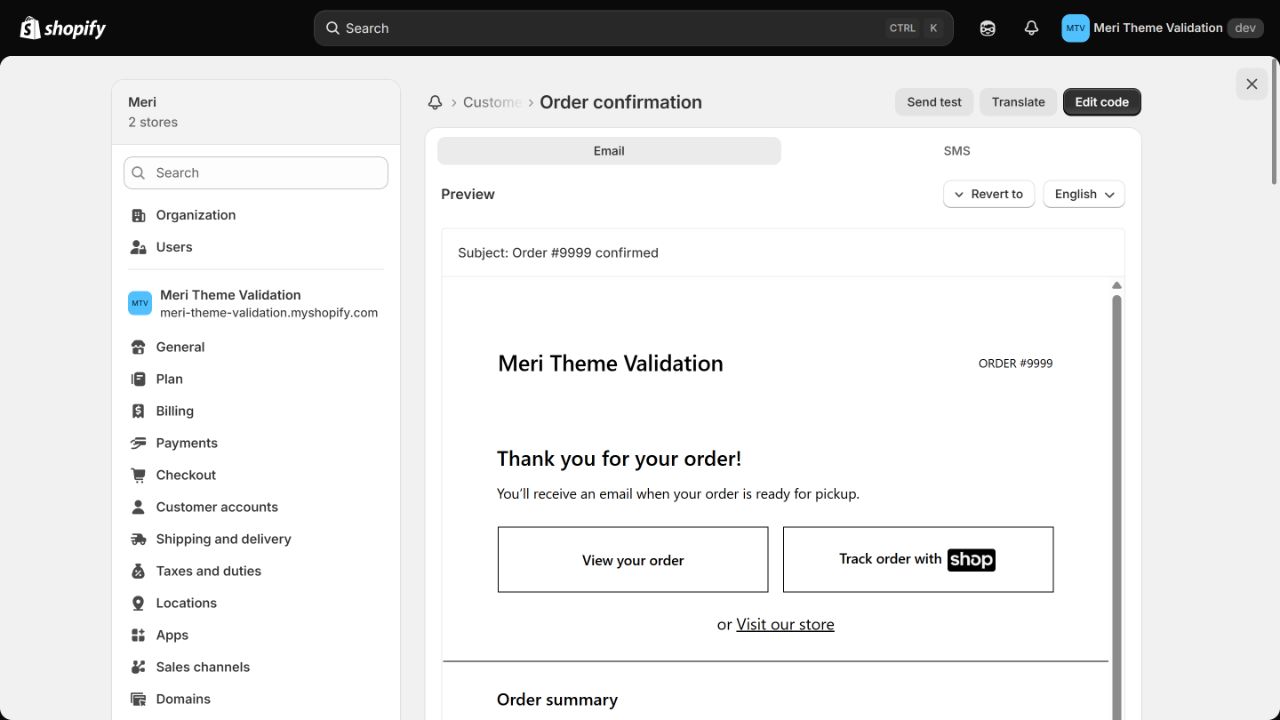Viewport: 1280px width, 720px height.
Task: Click the ORDER #9999 label in preview
Action: point(1015,363)
